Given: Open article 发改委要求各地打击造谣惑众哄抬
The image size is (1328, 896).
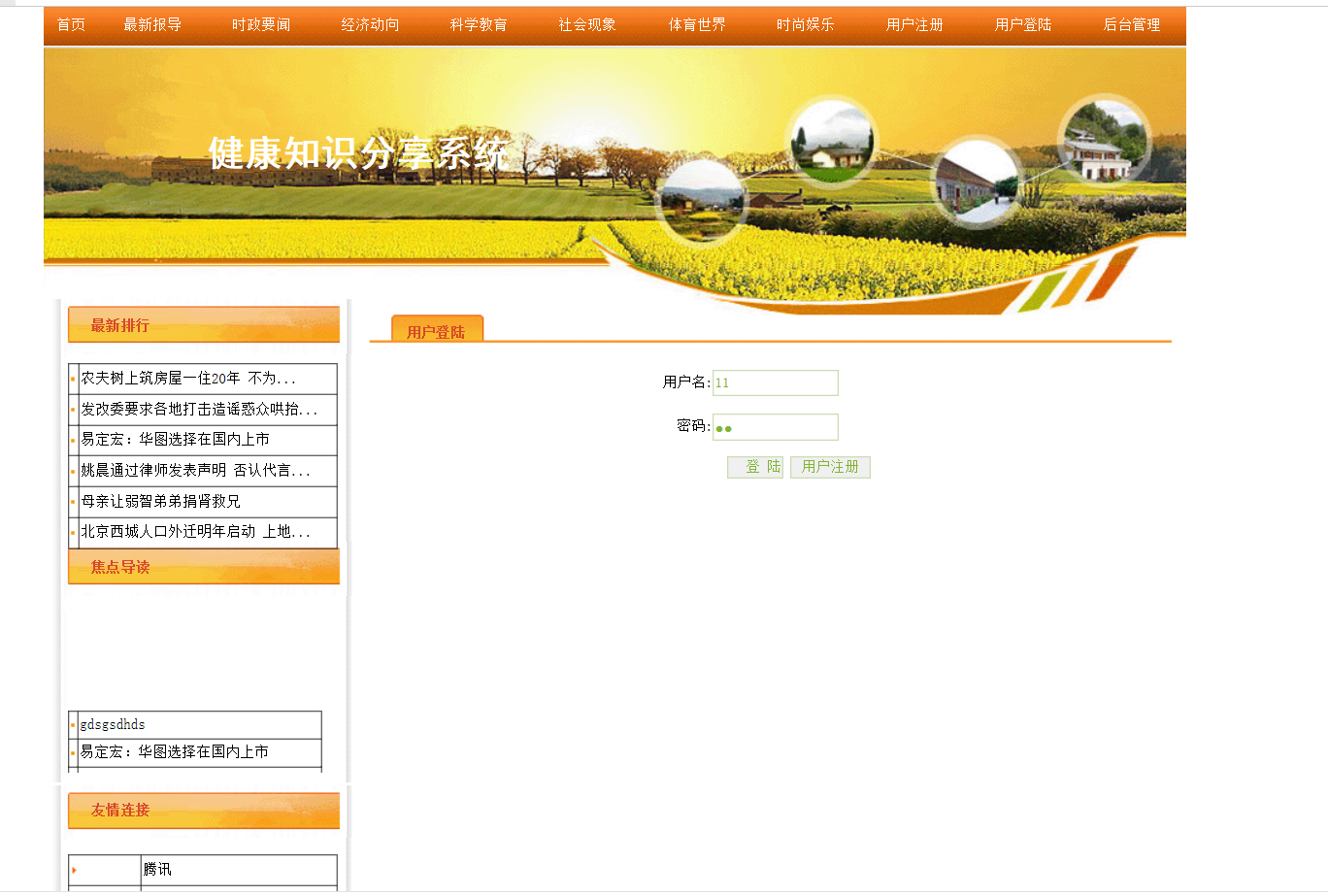Looking at the screenshot, I should point(199,410).
